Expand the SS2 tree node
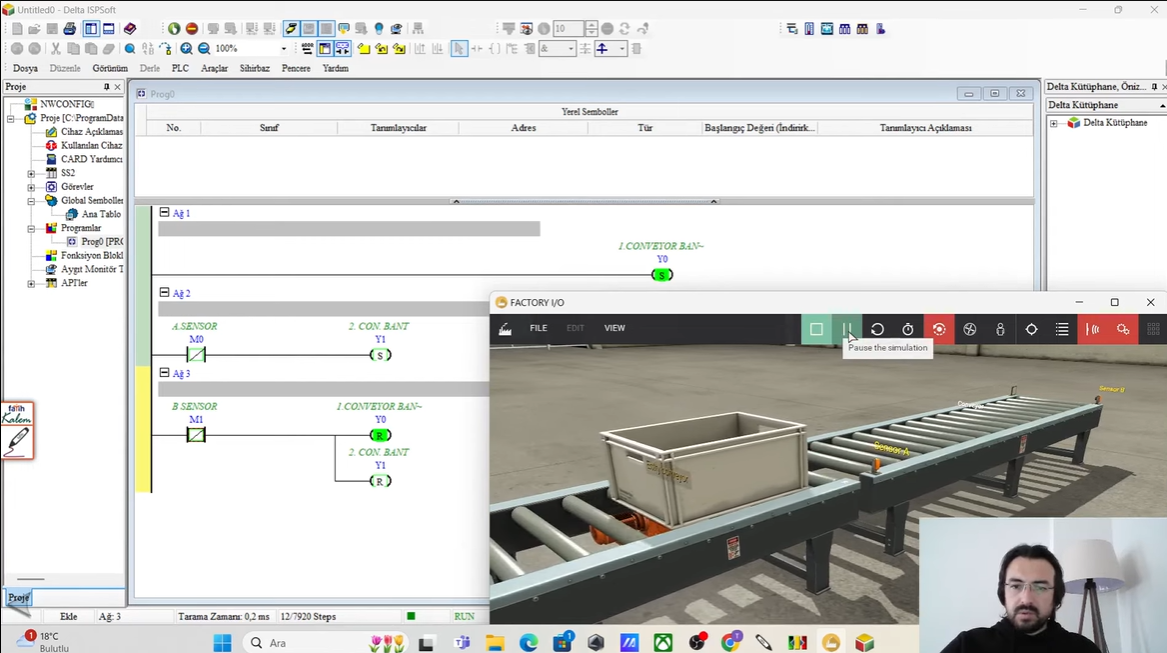 click(x=31, y=173)
